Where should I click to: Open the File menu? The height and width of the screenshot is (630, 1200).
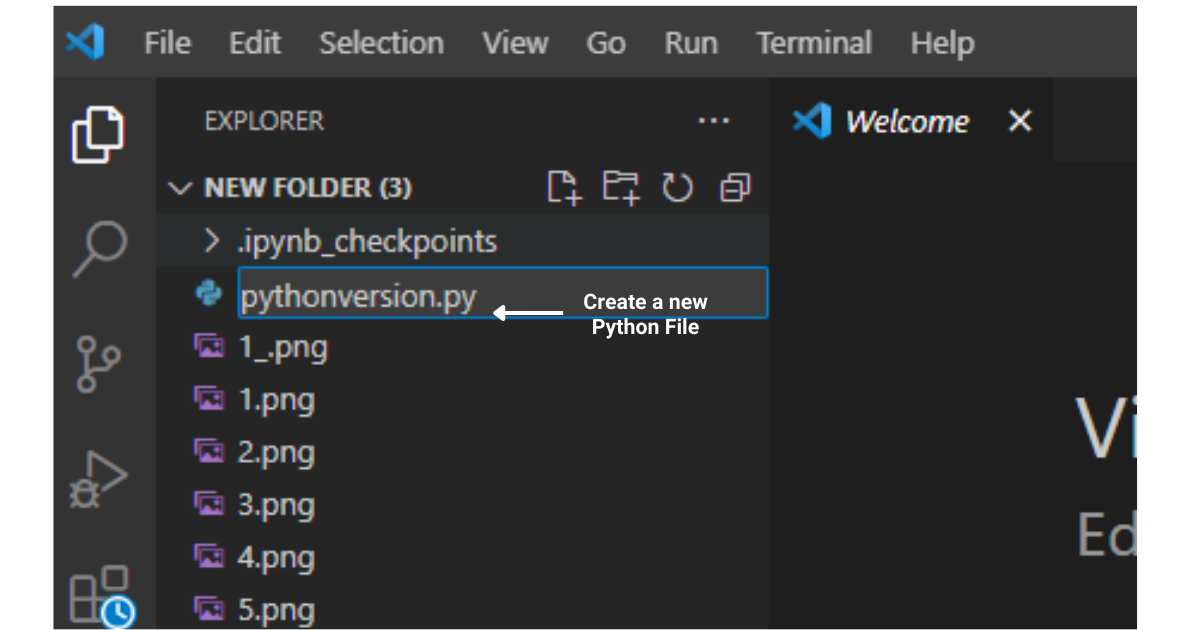(x=168, y=43)
